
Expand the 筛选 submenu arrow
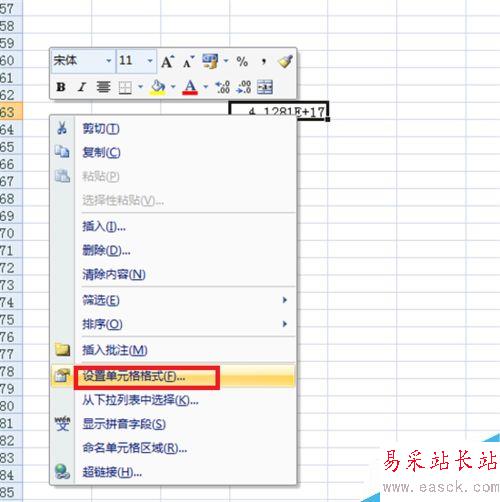[285, 300]
